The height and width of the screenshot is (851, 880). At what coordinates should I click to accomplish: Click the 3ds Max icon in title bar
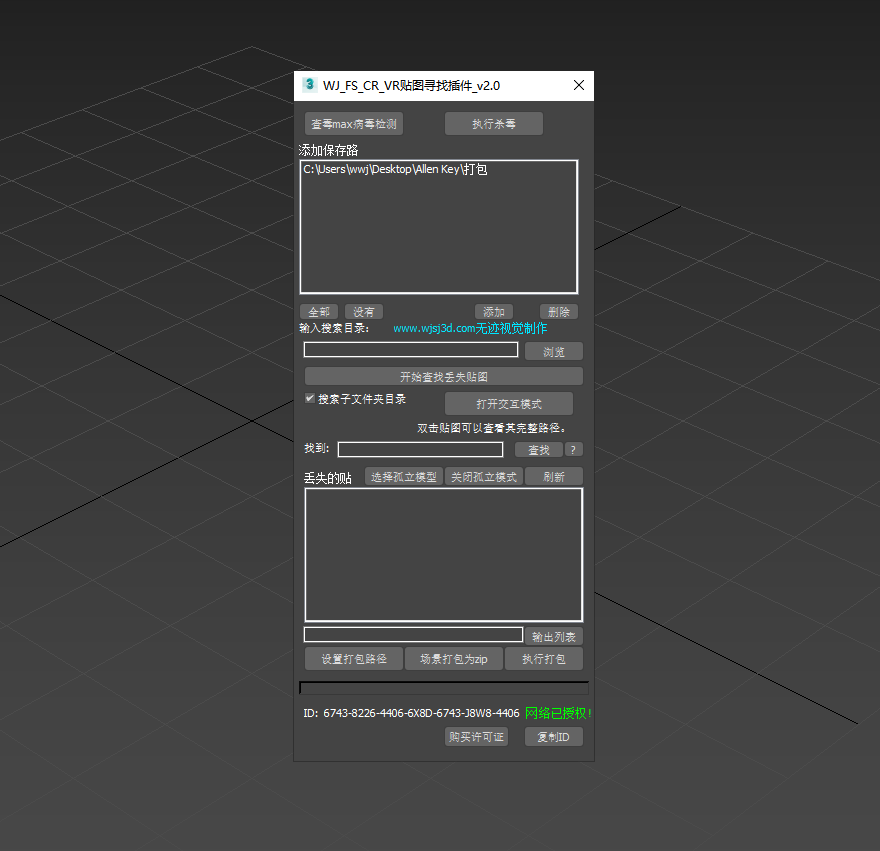click(309, 85)
